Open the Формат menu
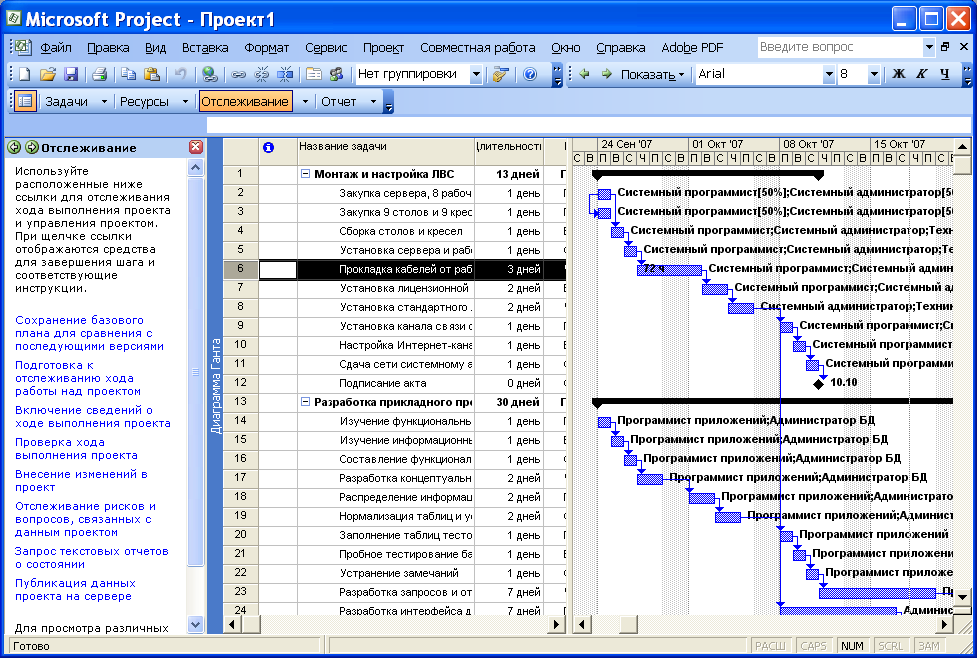Viewport: 977px width, 658px height. point(267,47)
